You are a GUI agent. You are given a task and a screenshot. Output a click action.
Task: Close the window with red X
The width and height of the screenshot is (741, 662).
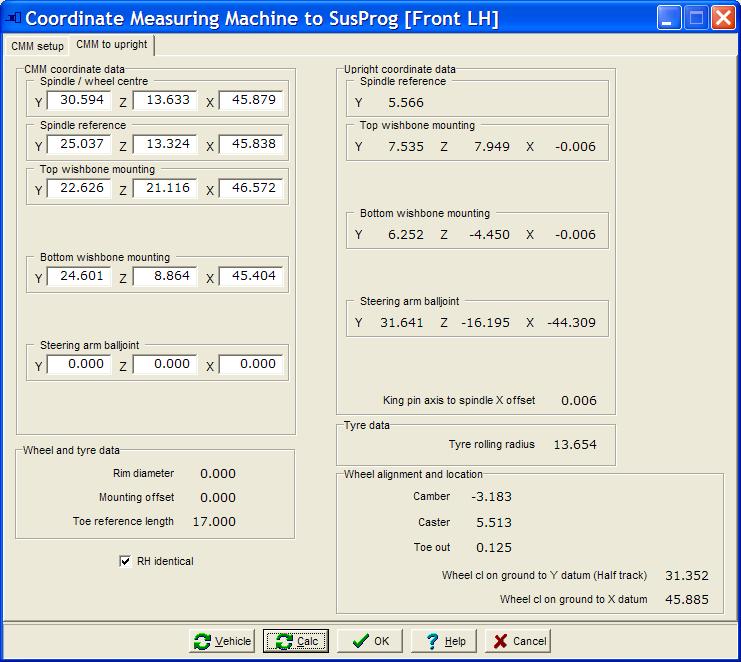pos(722,18)
